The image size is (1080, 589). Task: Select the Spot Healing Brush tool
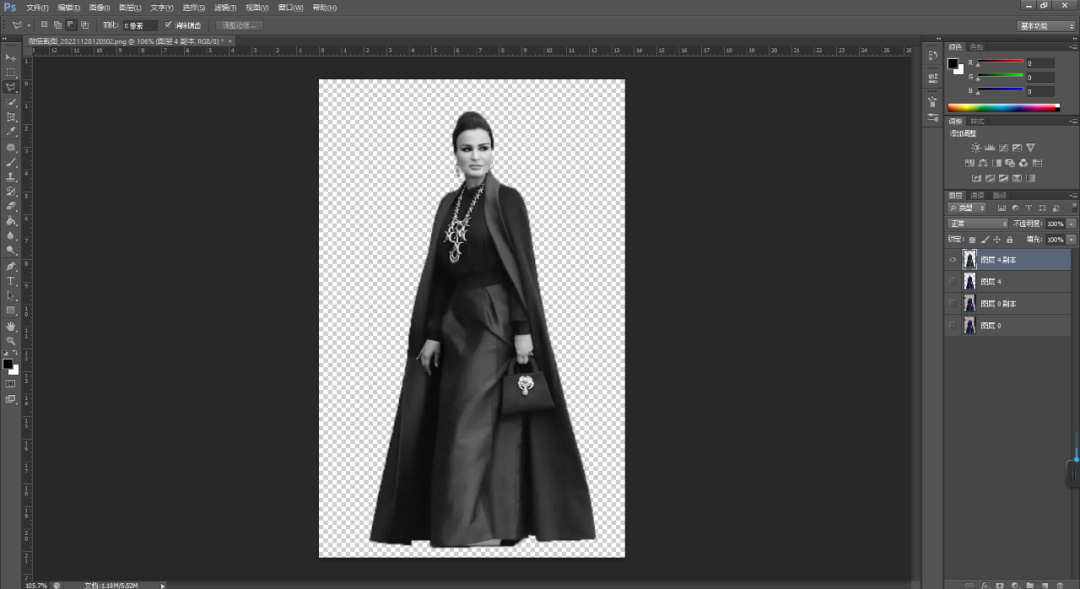[11, 147]
